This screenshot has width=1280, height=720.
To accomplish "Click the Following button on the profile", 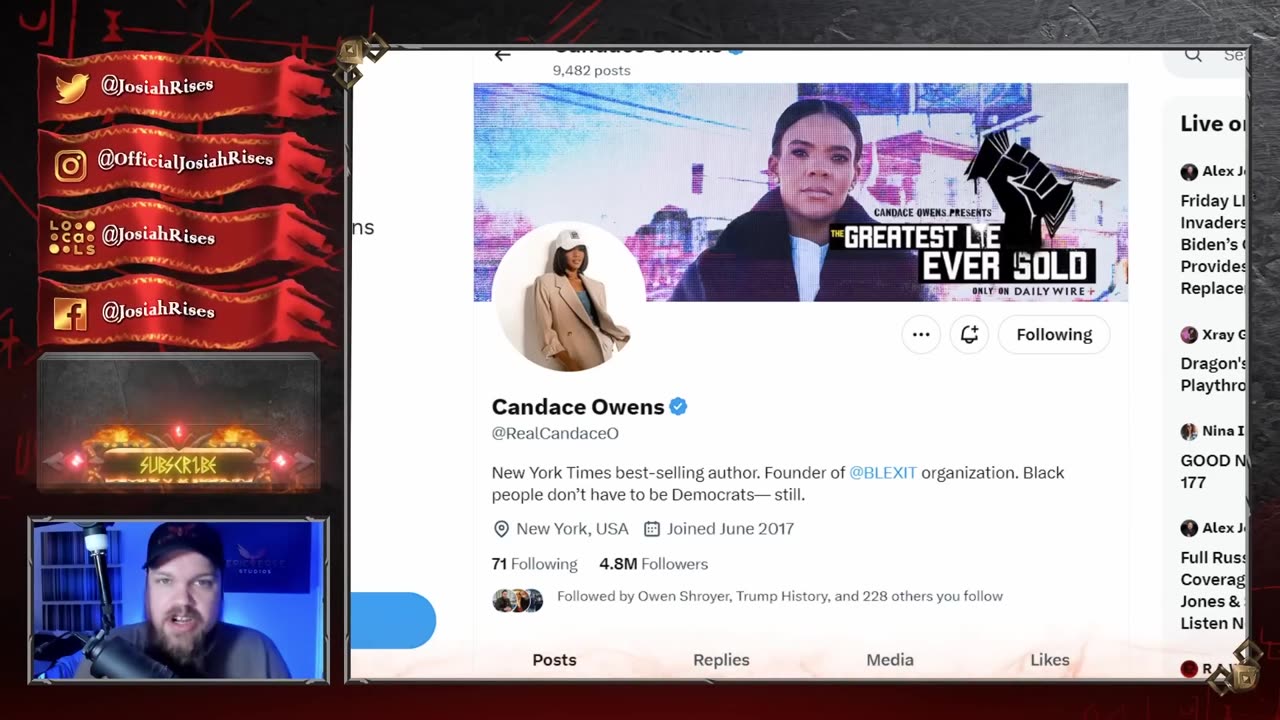I will [x=1054, y=335].
